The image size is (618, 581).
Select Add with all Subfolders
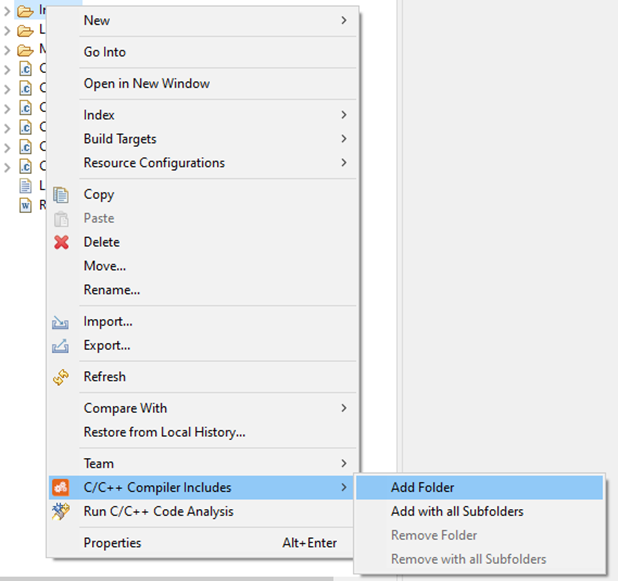point(457,512)
